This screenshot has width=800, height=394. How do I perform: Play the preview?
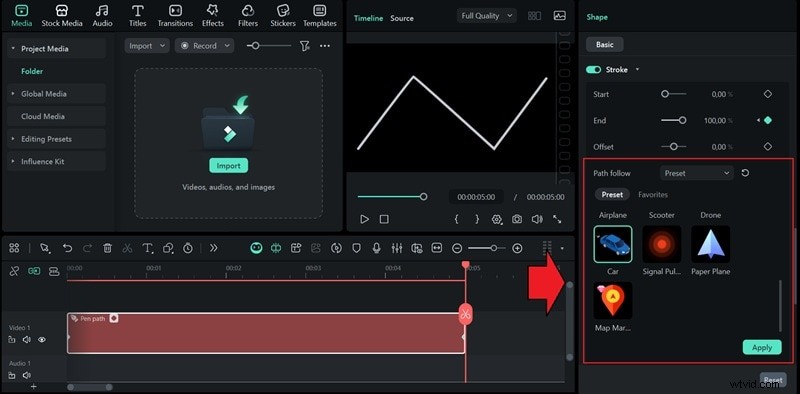click(x=364, y=219)
